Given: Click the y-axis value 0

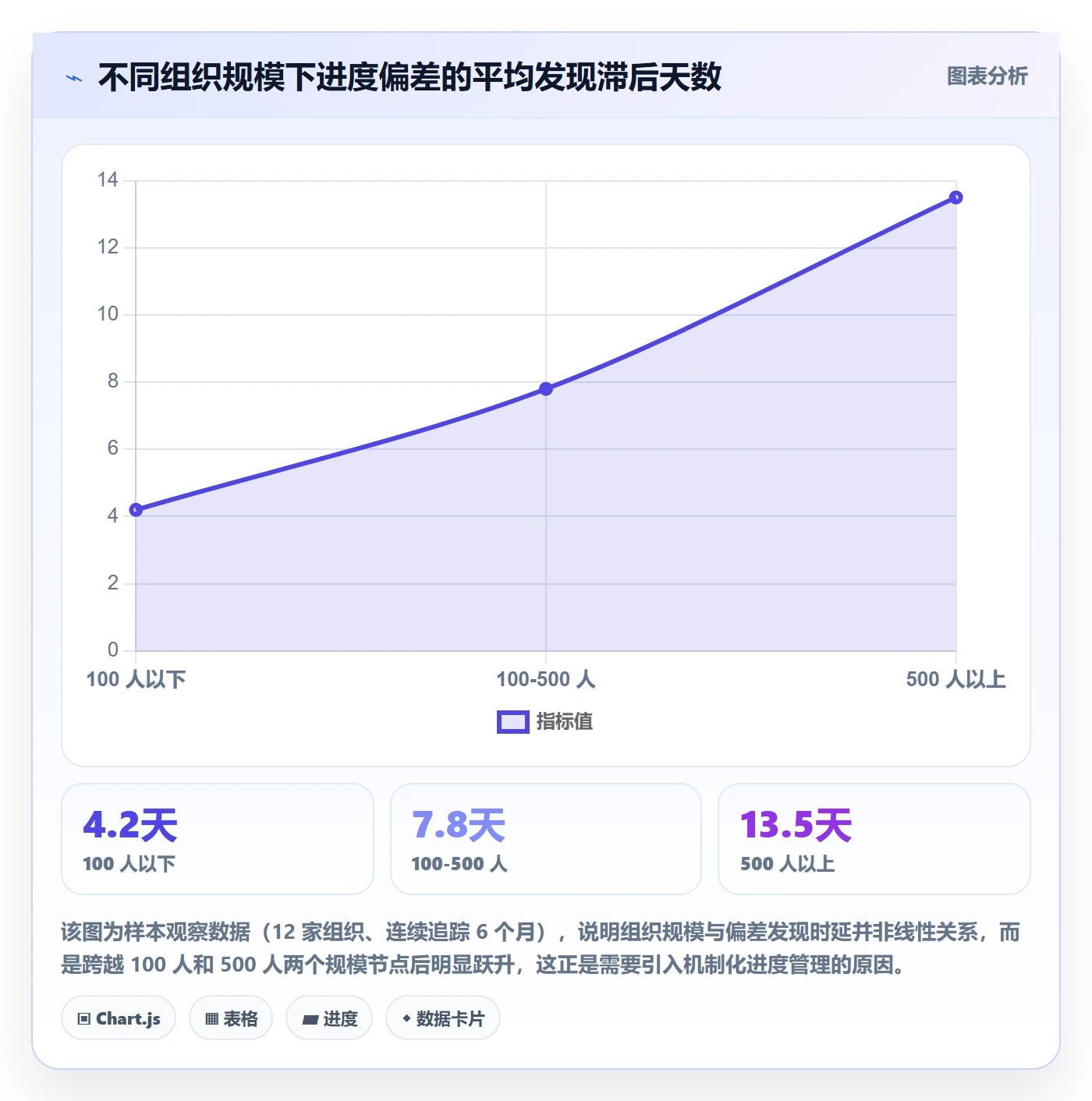Looking at the screenshot, I should point(113,650).
